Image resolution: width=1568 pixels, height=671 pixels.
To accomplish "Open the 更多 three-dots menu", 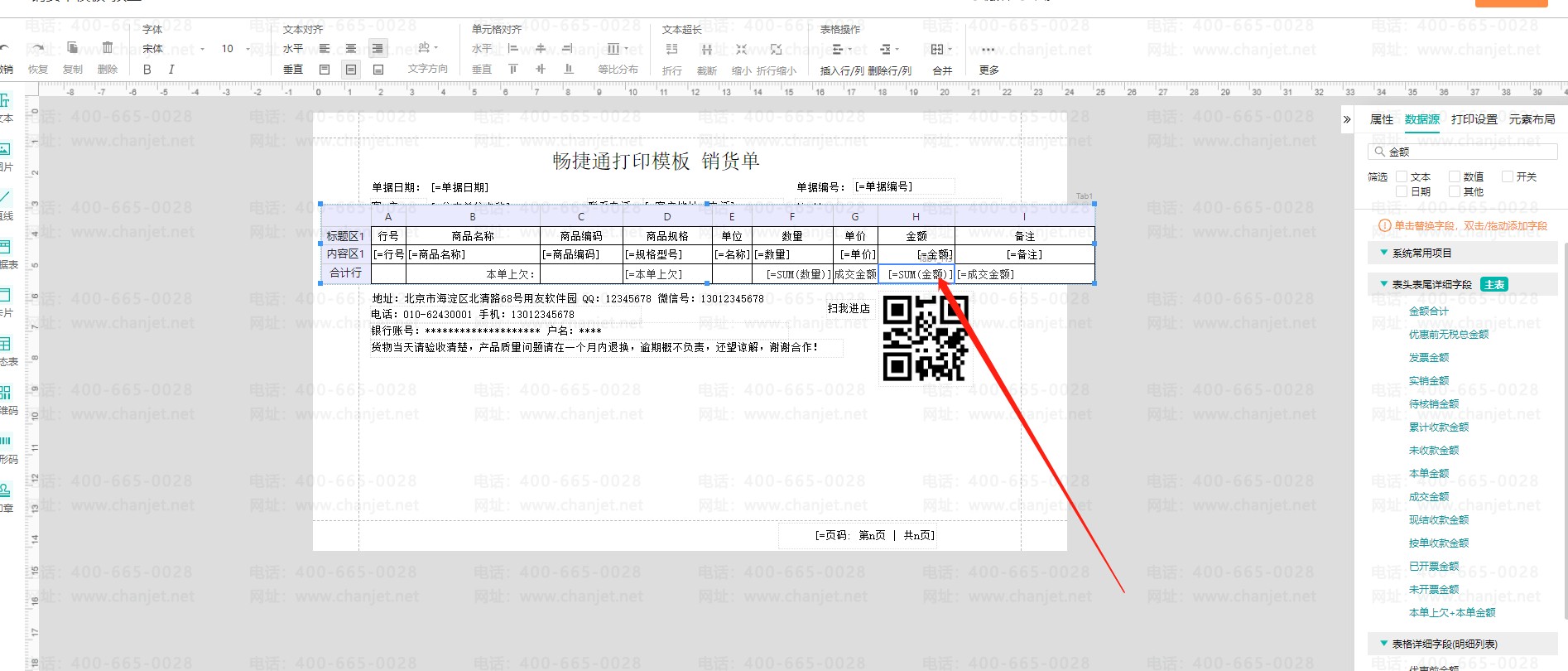I will click(988, 50).
